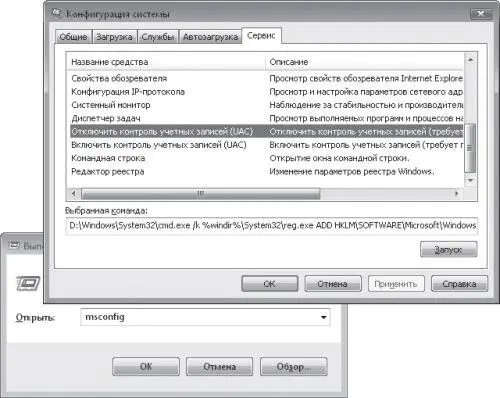The height and width of the screenshot is (398, 500).
Task: Click the horizontal scrollbar left arrow
Action: [73, 193]
